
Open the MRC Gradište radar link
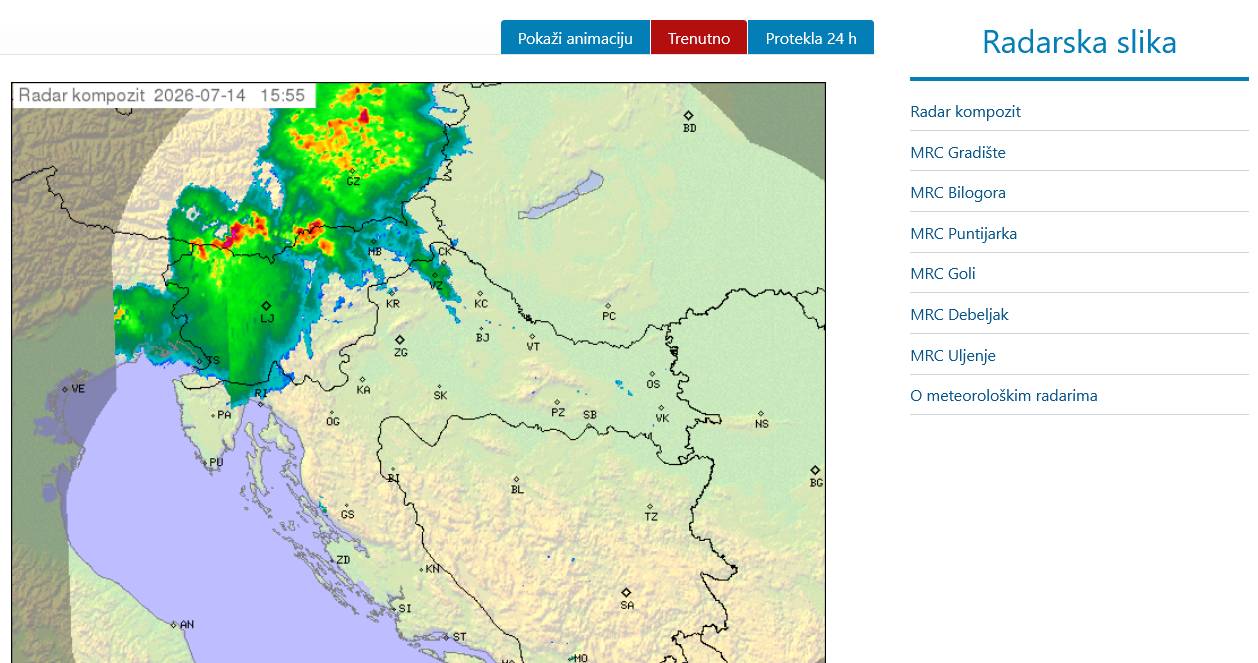point(958,152)
